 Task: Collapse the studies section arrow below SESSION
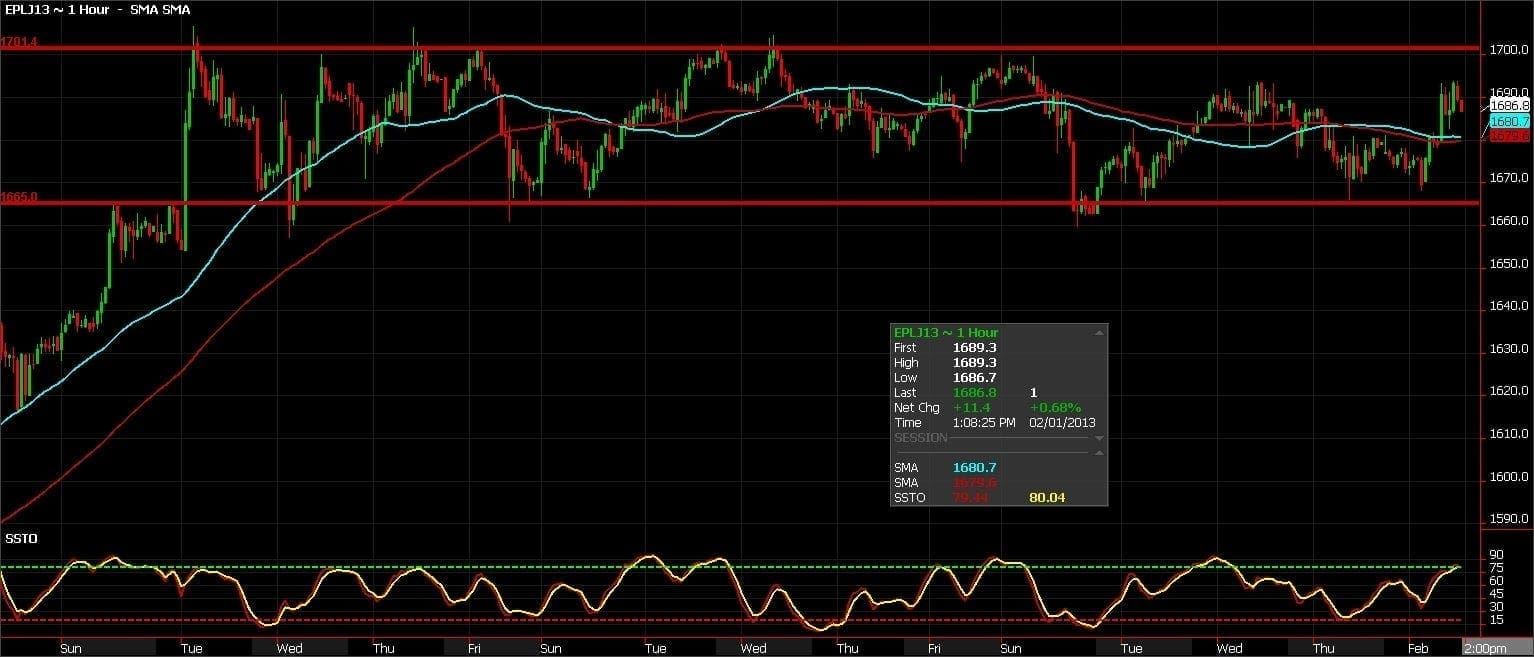tap(1100, 453)
